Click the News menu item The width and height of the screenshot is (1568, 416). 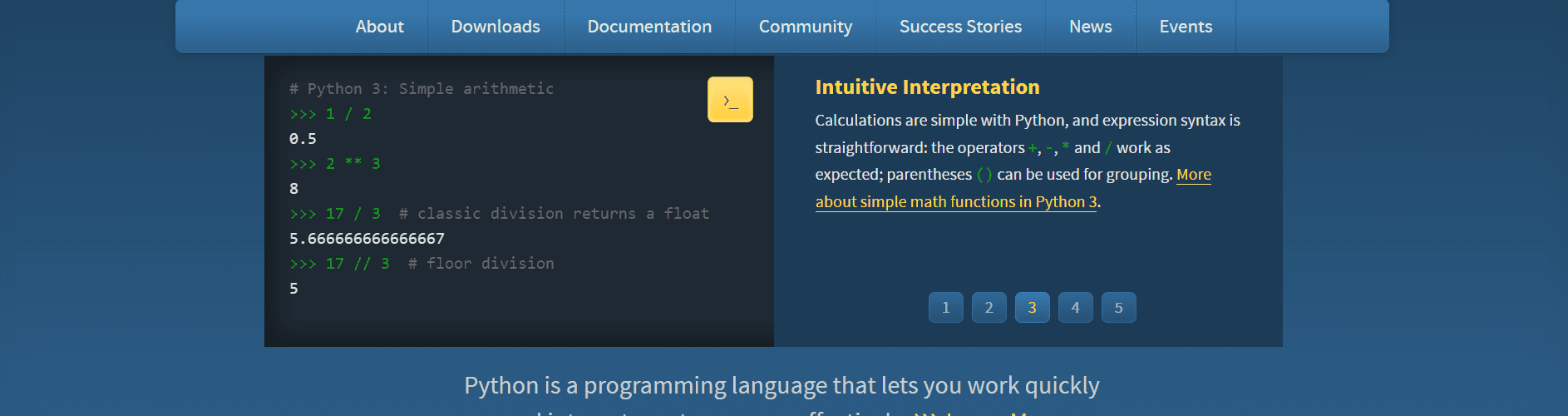point(1090,27)
